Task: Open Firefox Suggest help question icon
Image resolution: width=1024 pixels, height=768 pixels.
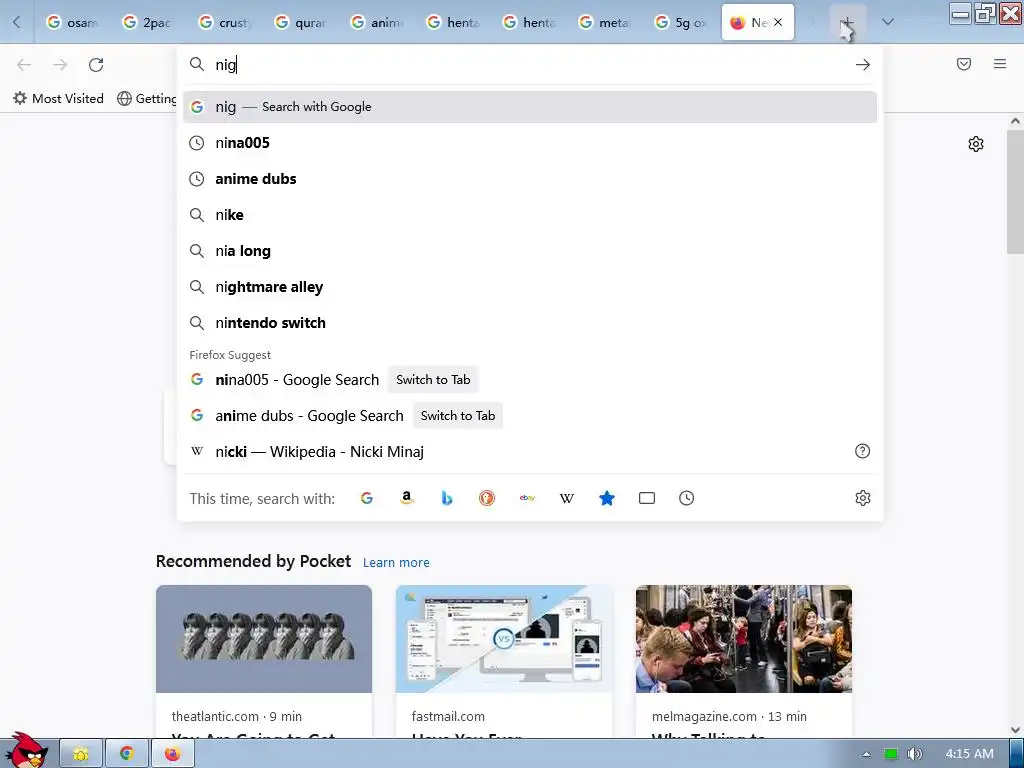Action: click(863, 451)
